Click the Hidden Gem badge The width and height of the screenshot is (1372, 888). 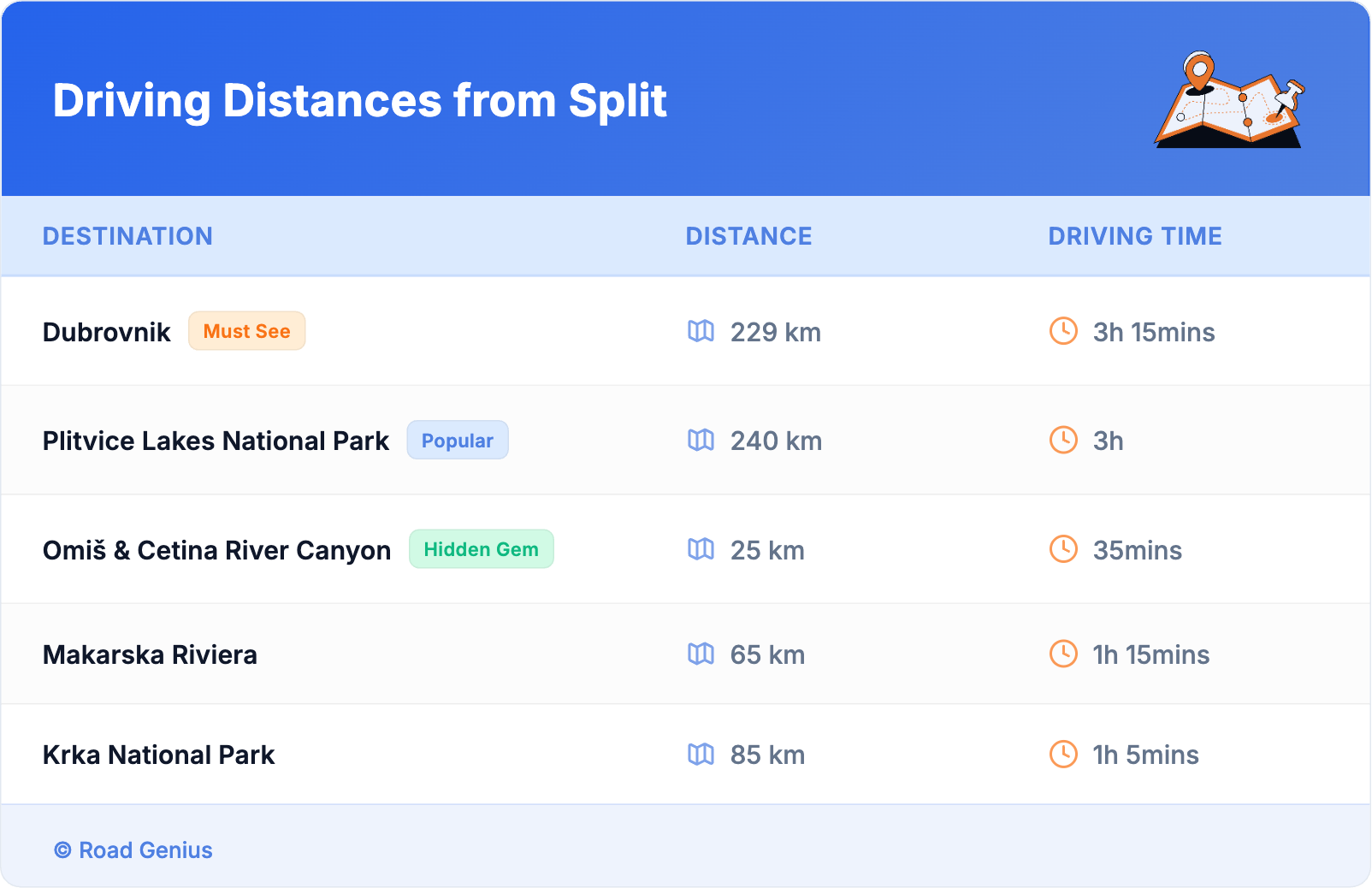[481, 549]
